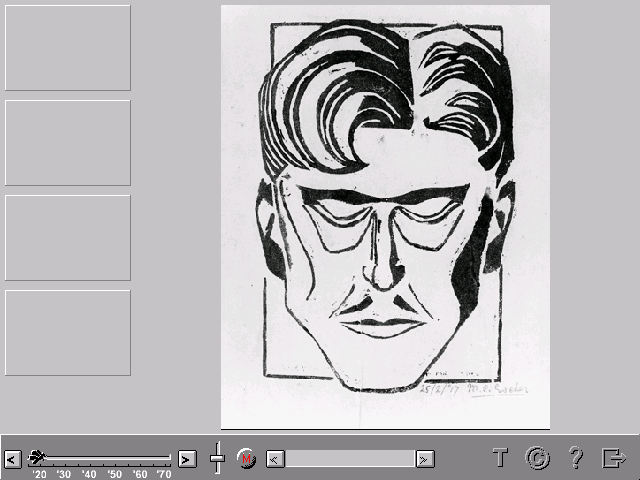Select the second empty thumbnail slot

tap(67, 142)
